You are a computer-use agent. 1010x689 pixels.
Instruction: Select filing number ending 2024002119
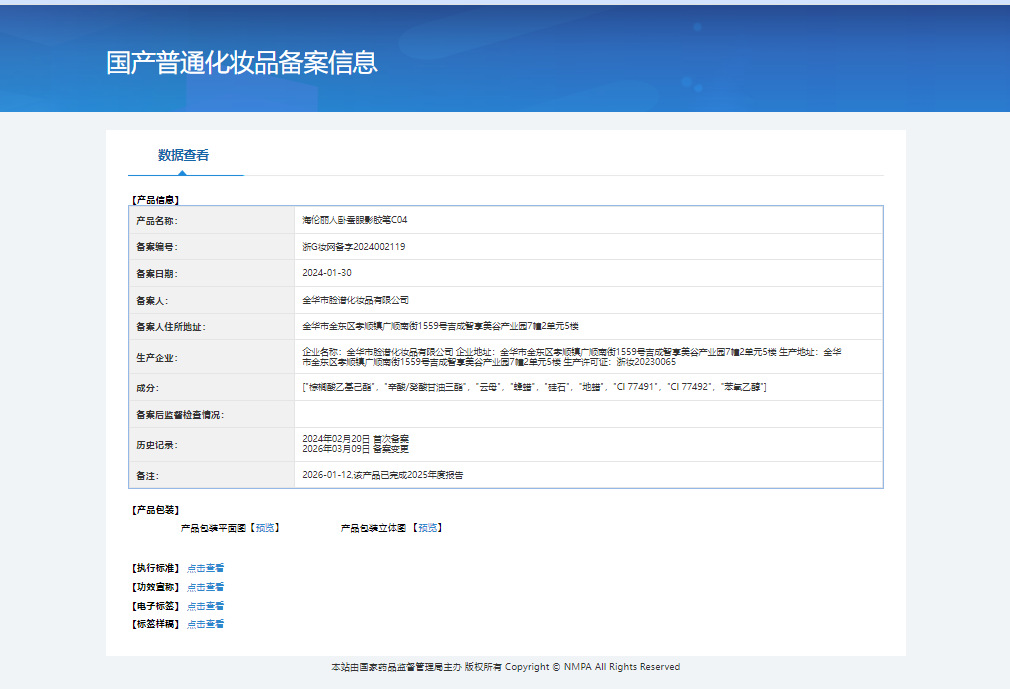pyautogui.click(x=354, y=247)
